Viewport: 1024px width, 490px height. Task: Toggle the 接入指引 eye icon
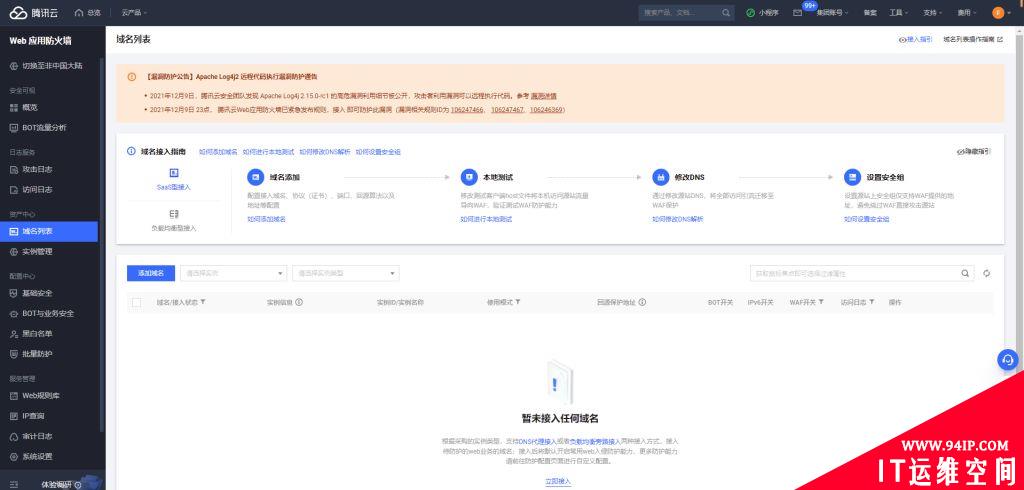click(x=903, y=40)
